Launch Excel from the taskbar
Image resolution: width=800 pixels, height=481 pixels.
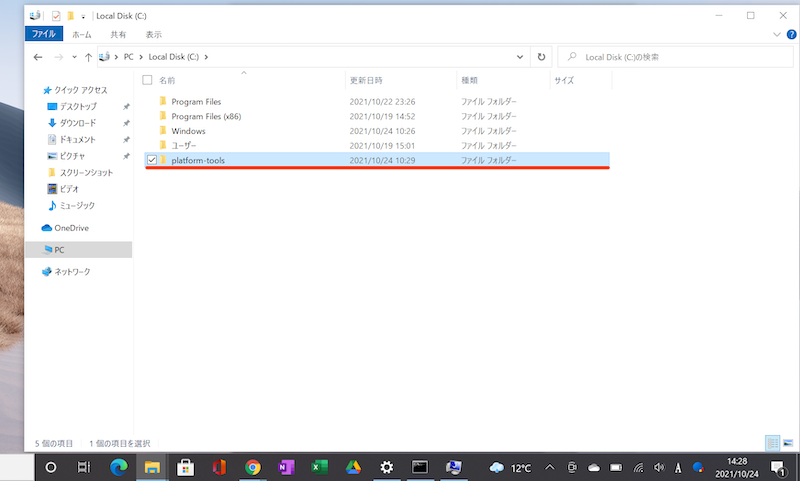[x=320, y=467]
